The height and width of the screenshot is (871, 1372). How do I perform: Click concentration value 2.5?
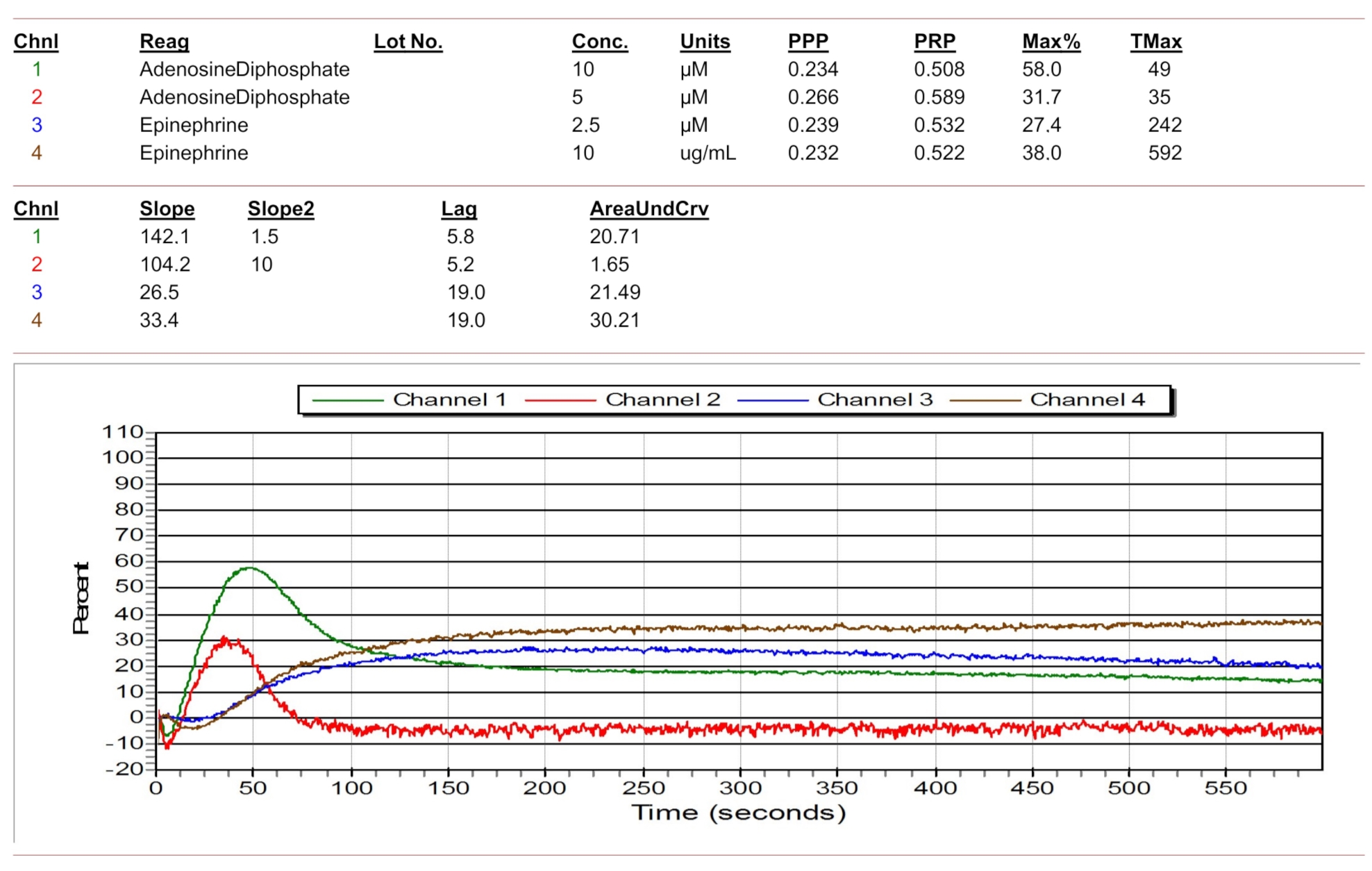click(x=585, y=125)
